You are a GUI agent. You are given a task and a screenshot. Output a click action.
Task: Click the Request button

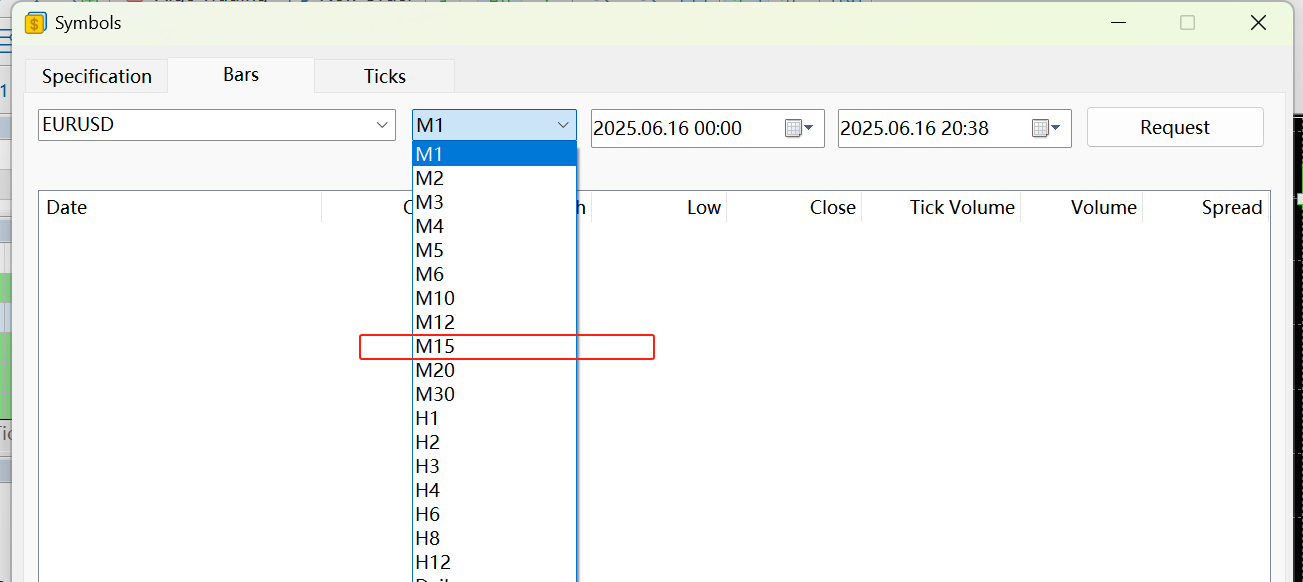coord(1175,127)
